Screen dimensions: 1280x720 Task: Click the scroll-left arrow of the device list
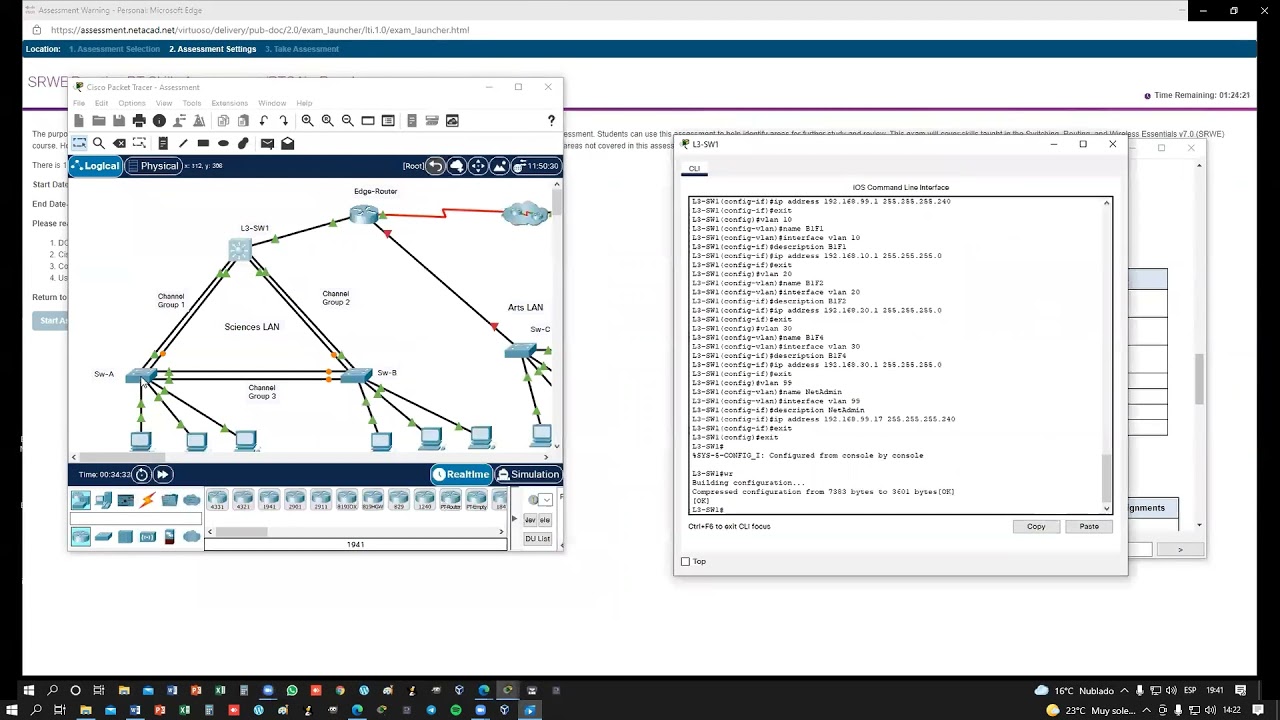210,532
